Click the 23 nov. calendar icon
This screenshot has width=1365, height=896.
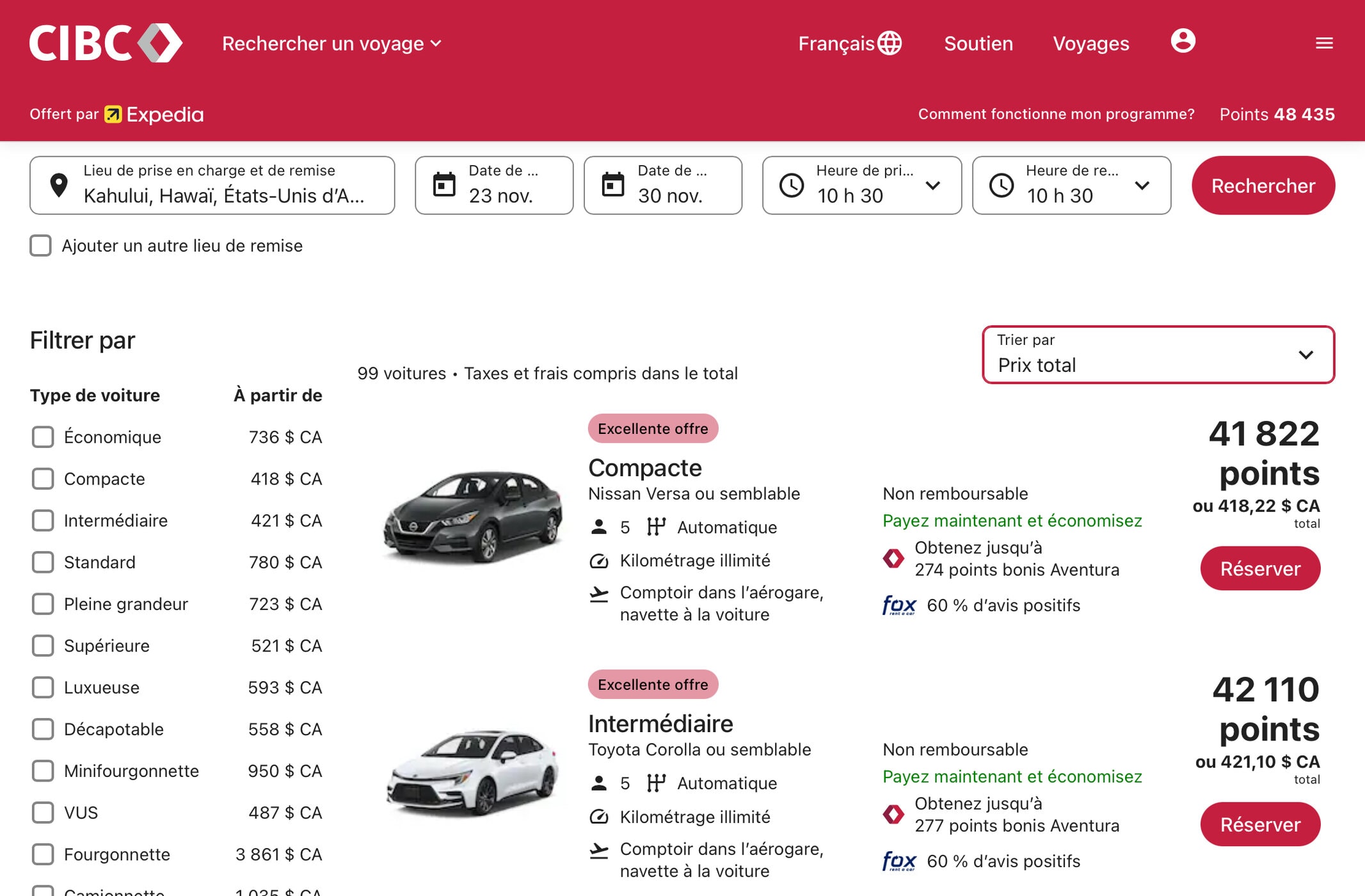[x=444, y=184]
